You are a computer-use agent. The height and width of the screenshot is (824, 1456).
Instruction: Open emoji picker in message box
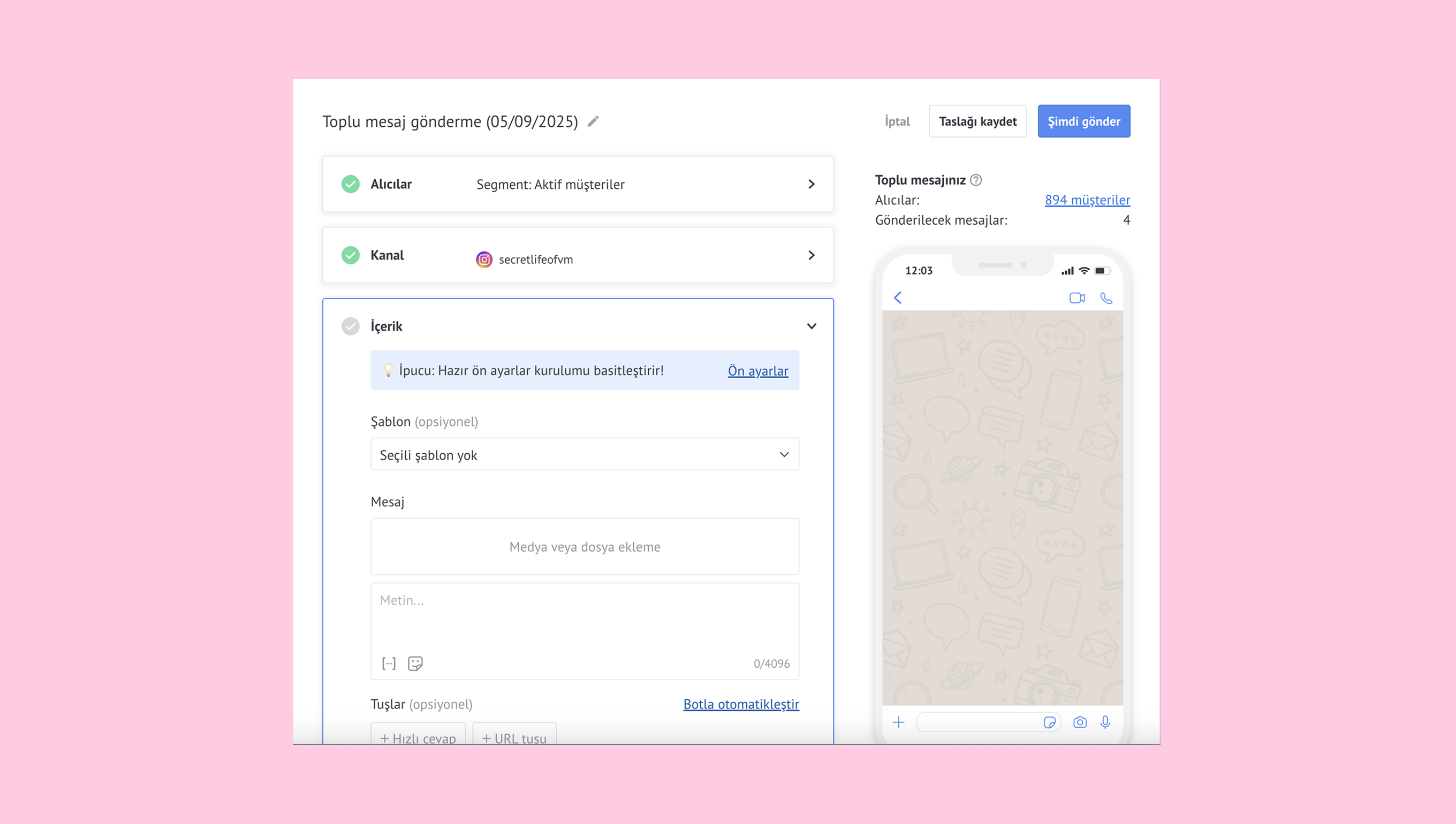(415, 663)
